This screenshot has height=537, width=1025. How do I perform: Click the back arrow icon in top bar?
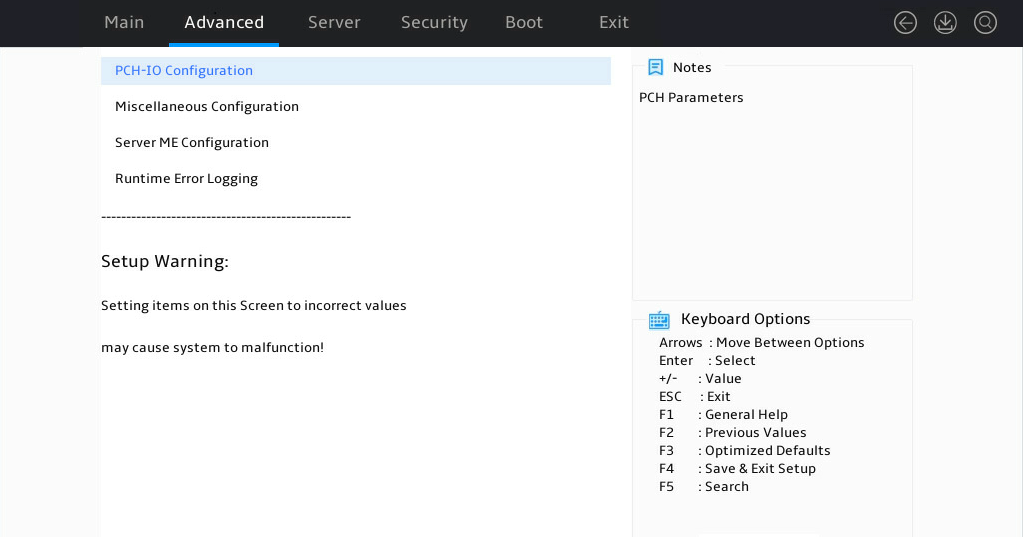905,23
